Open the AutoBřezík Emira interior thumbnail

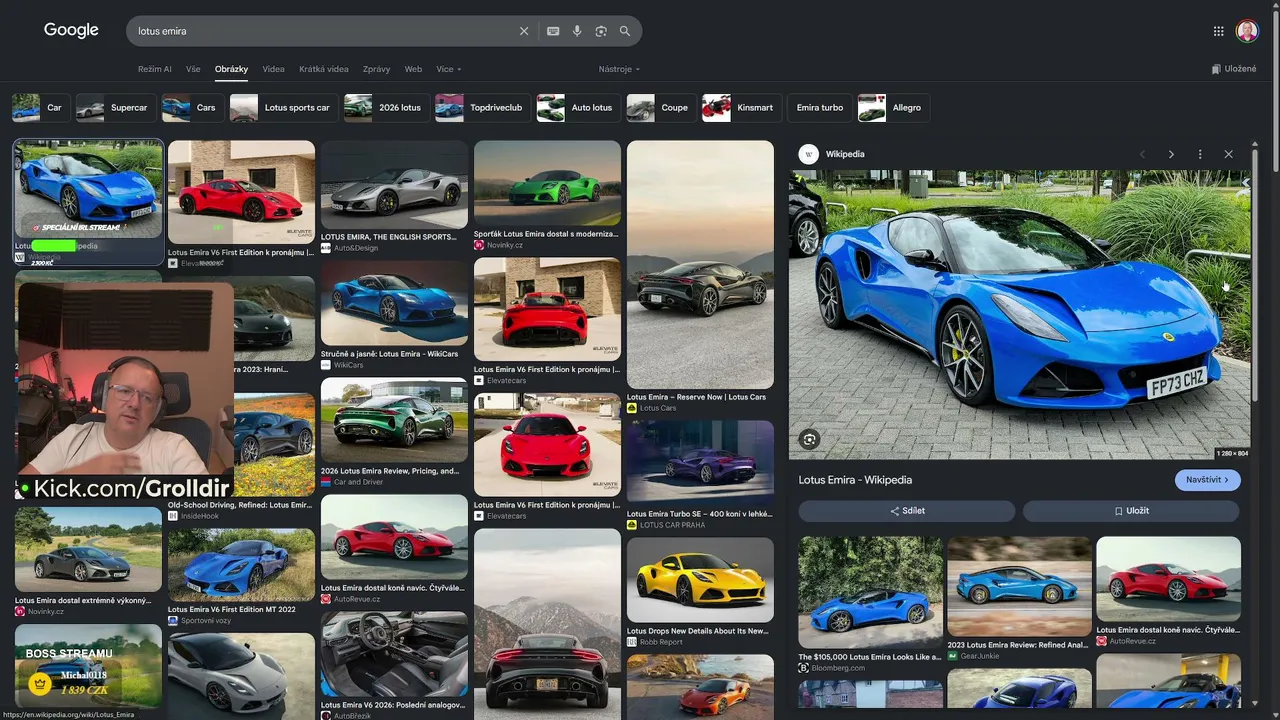pos(394,654)
